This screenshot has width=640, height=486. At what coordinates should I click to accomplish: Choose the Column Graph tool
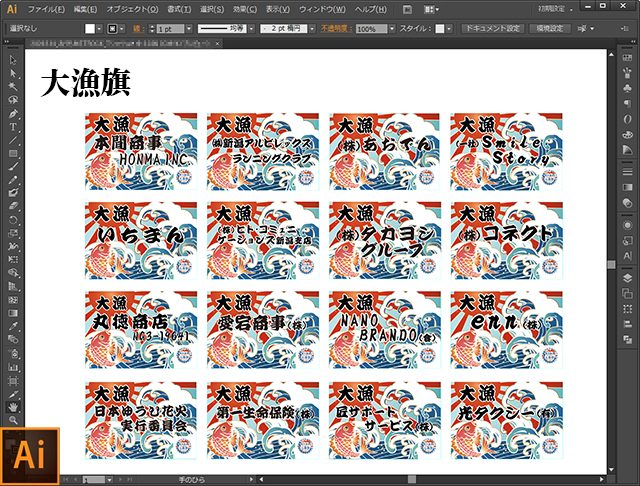coord(13,367)
